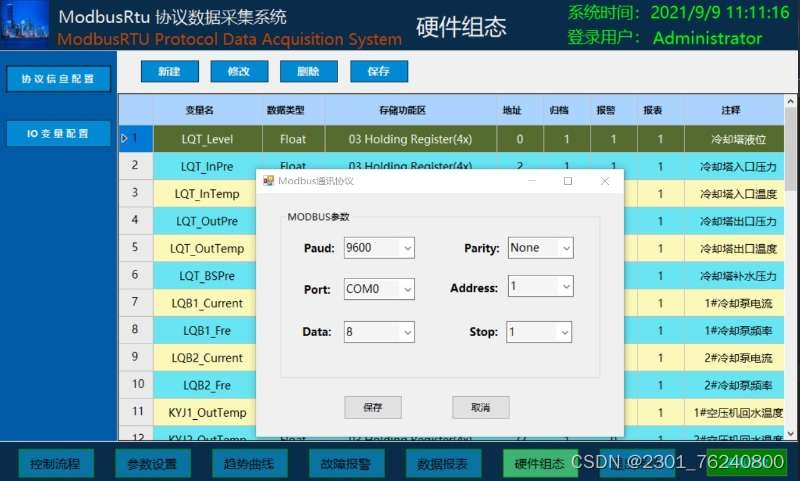Click table scrollbar down arrow
Image resolution: width=800 pixels, height=481 pixels.
click(x=790, y=434)
